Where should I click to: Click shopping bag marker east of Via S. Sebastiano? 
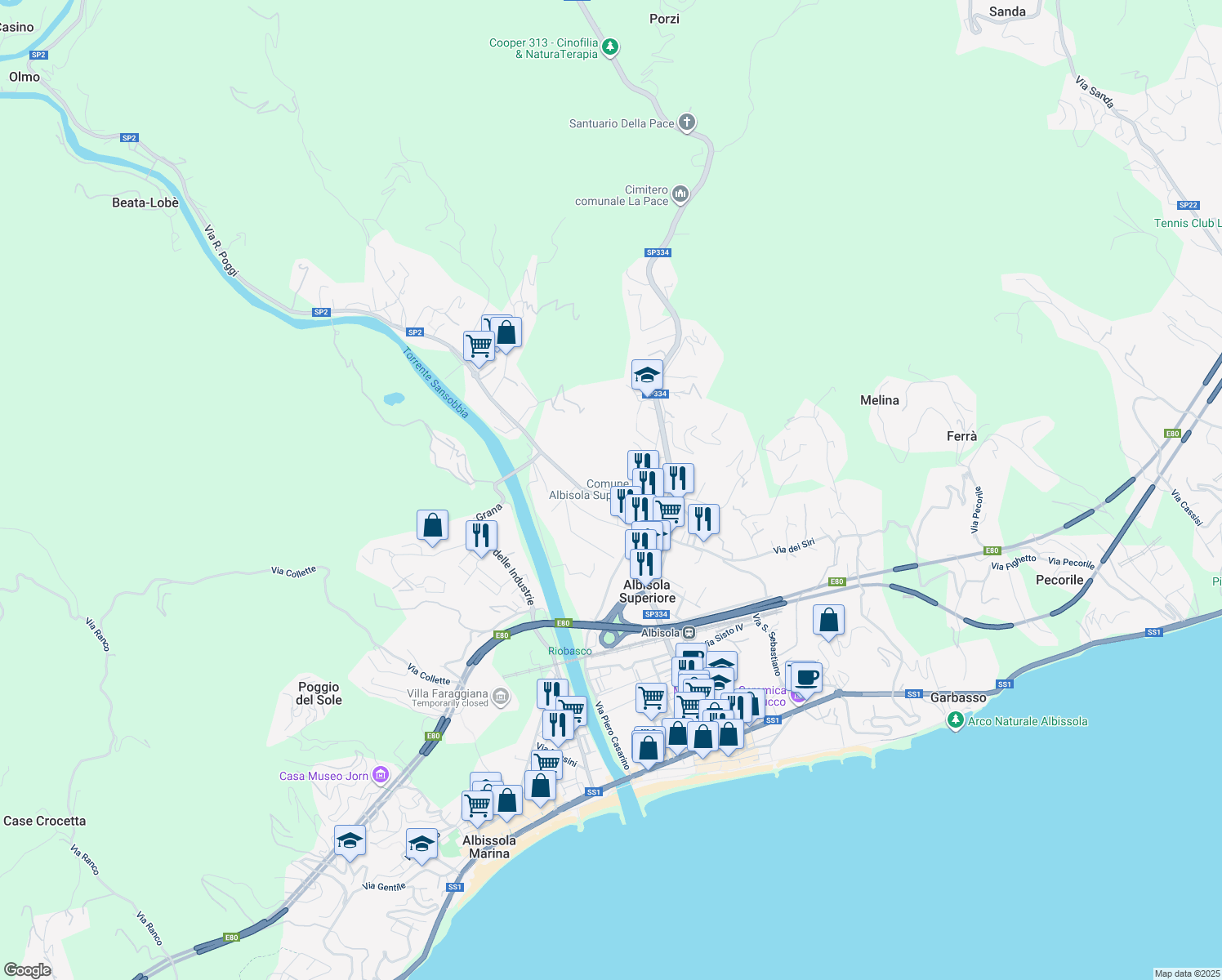[828, 620]
